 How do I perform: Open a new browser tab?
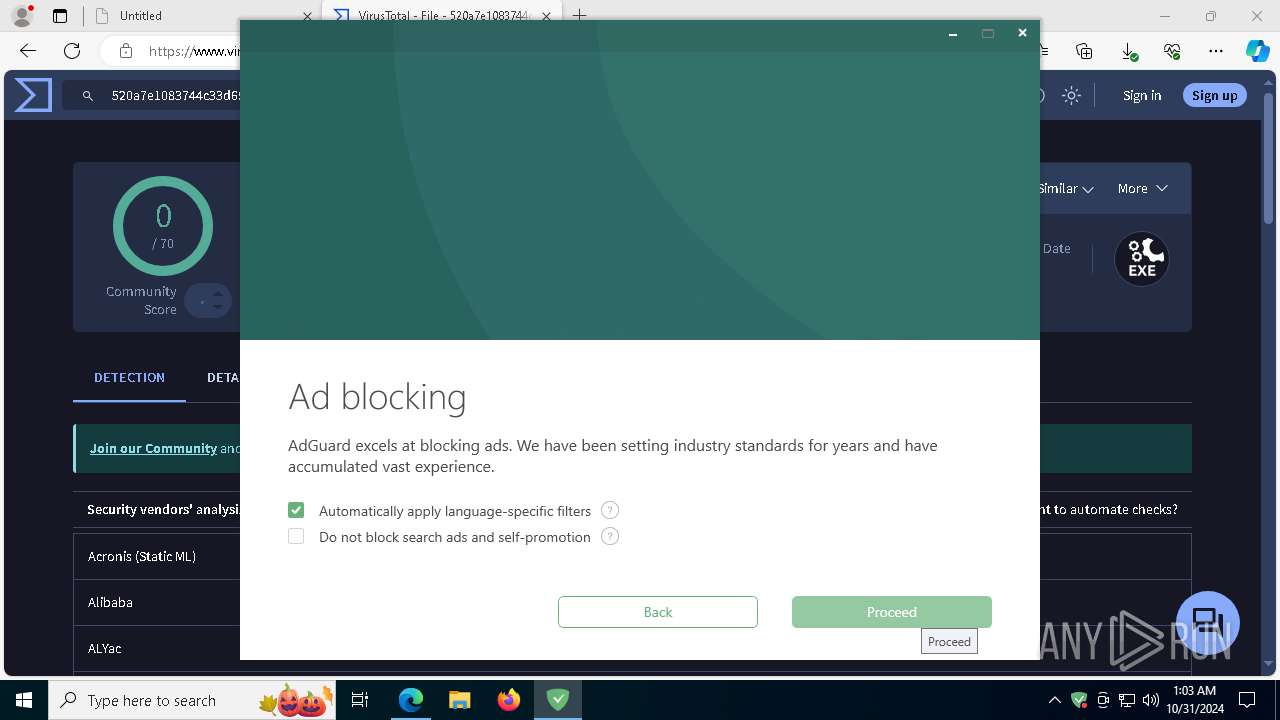click(579, 16)
